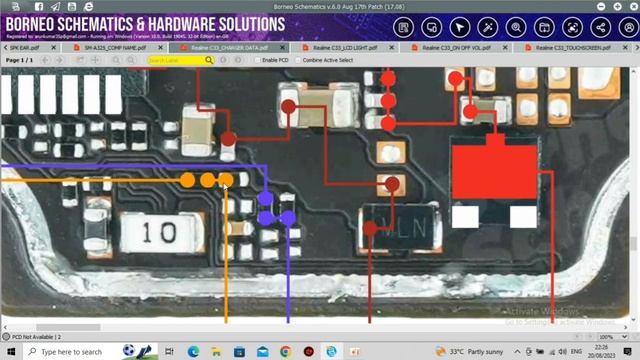Select the Realme C33_CHARGER DATA.pdf tab
Screen dimensions: 640x360
click(229, 48)
